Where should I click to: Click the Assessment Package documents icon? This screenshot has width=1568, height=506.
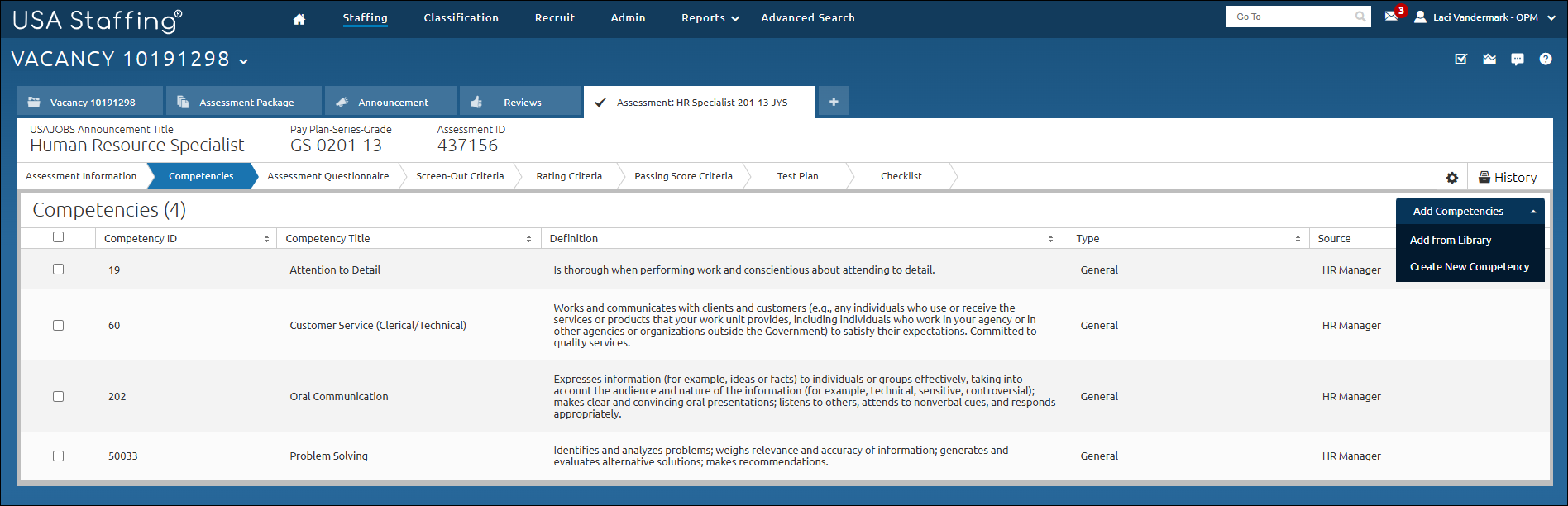coord(183,102)
